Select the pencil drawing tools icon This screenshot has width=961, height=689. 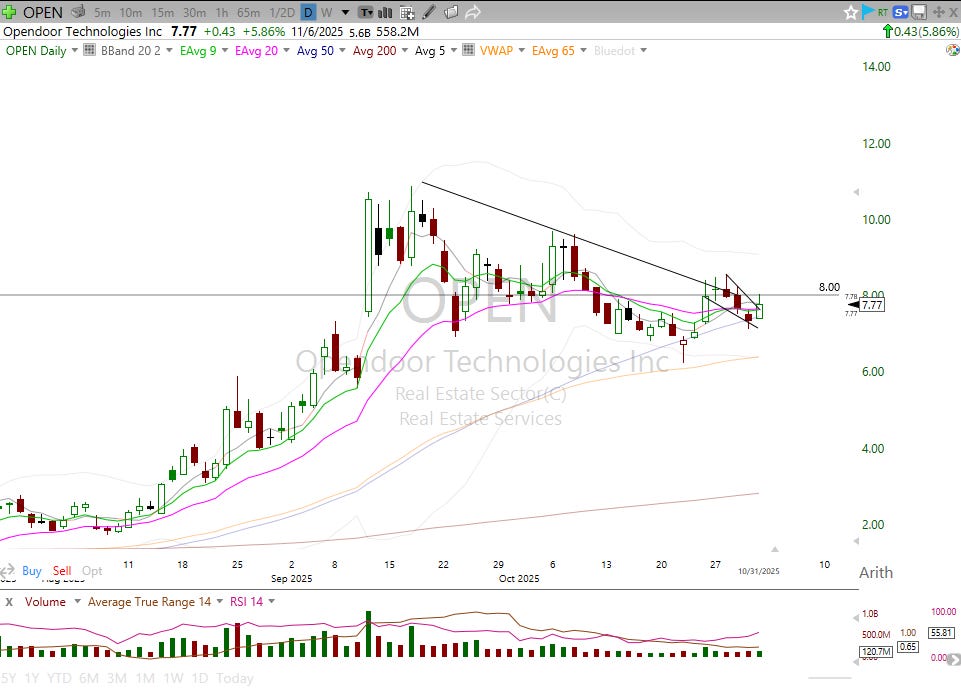(x=429, y=12)
